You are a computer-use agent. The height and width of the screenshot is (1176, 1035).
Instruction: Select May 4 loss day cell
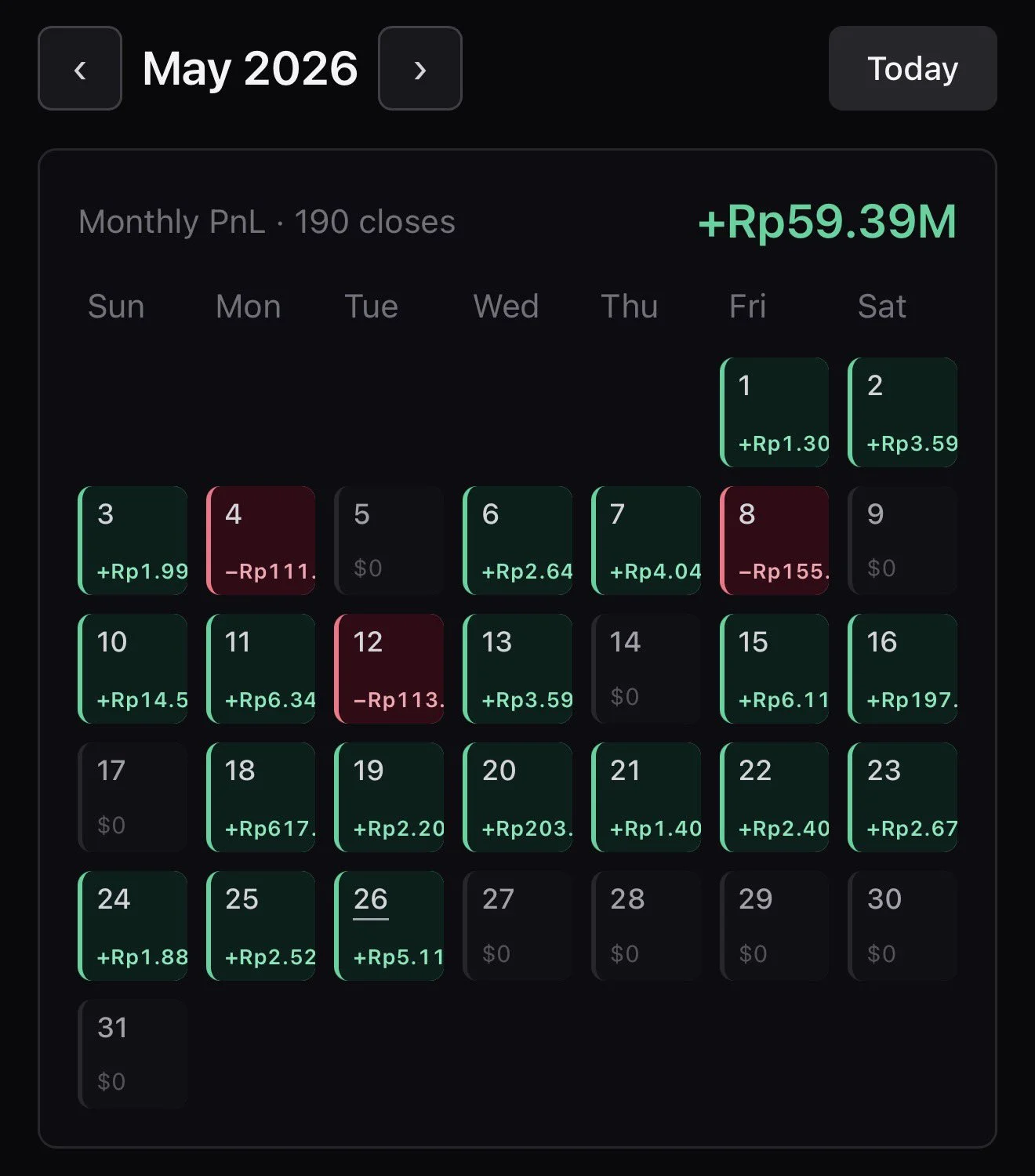click(x=261, y=540)
